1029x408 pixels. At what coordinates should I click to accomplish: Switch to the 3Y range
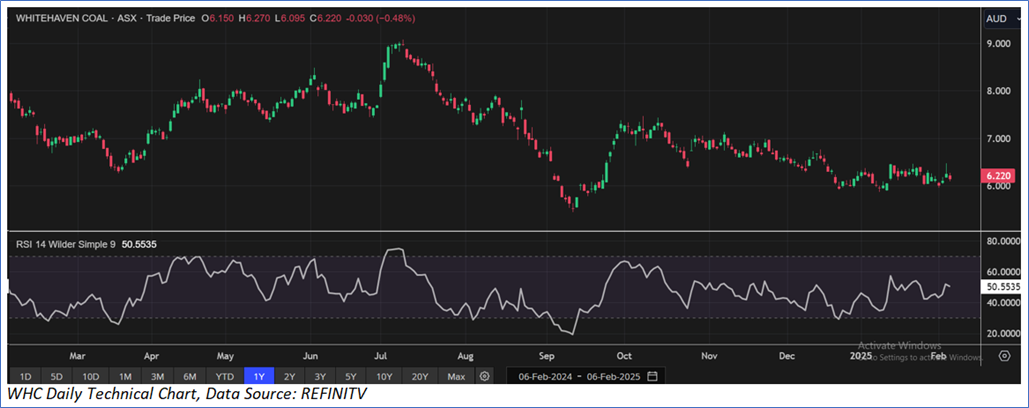321,377
